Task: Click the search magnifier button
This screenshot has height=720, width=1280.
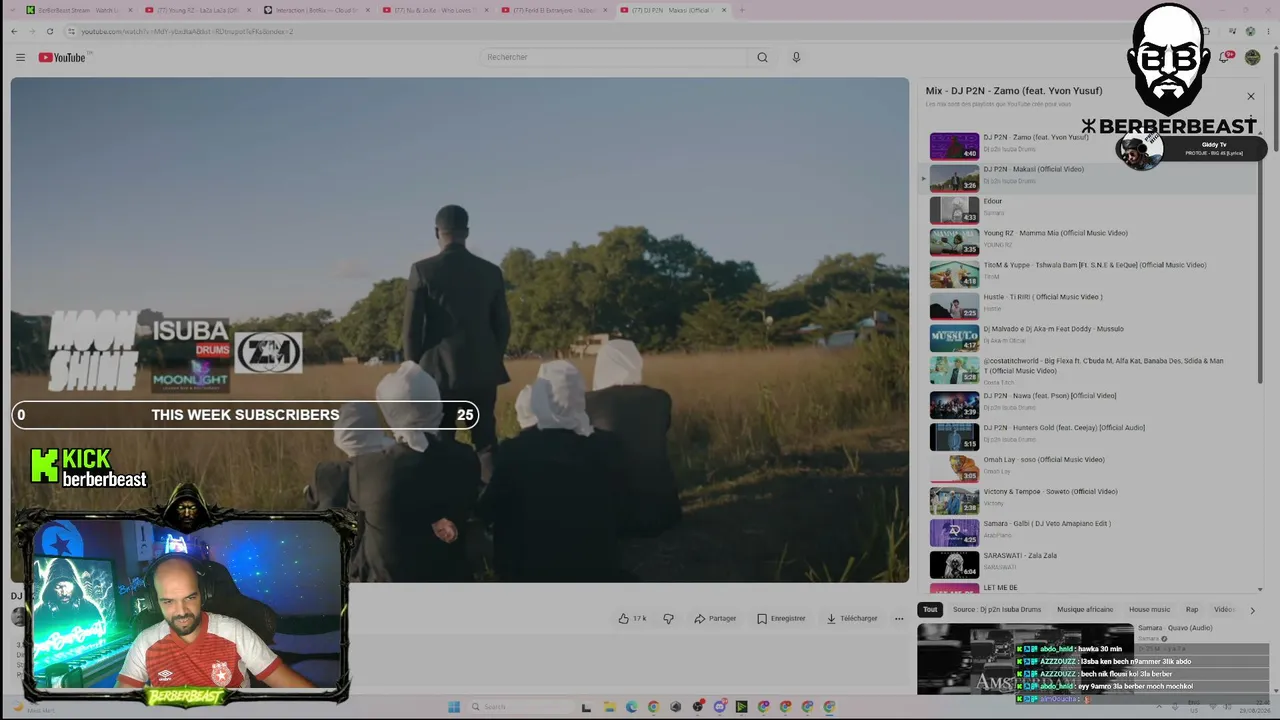Action: coord(762,57)
